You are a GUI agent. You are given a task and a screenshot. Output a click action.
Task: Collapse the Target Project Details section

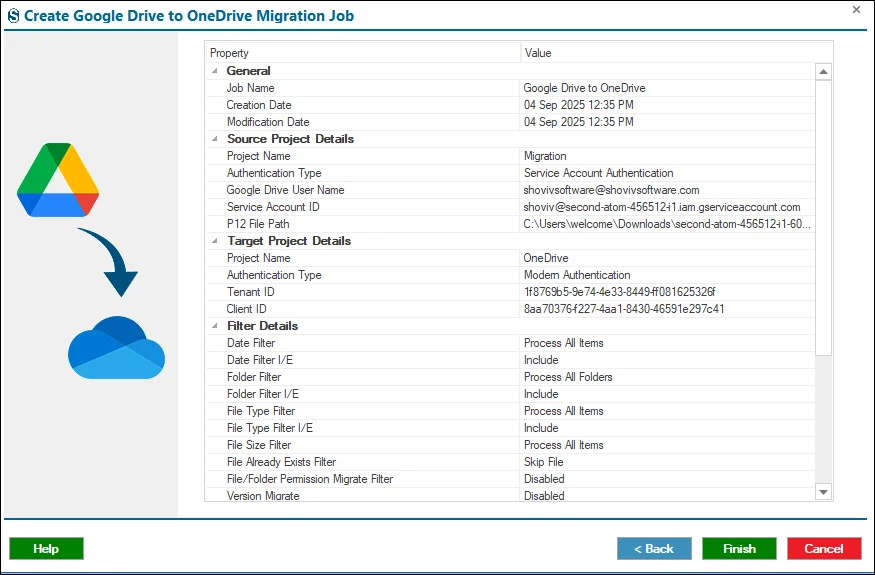coord(215,241)
